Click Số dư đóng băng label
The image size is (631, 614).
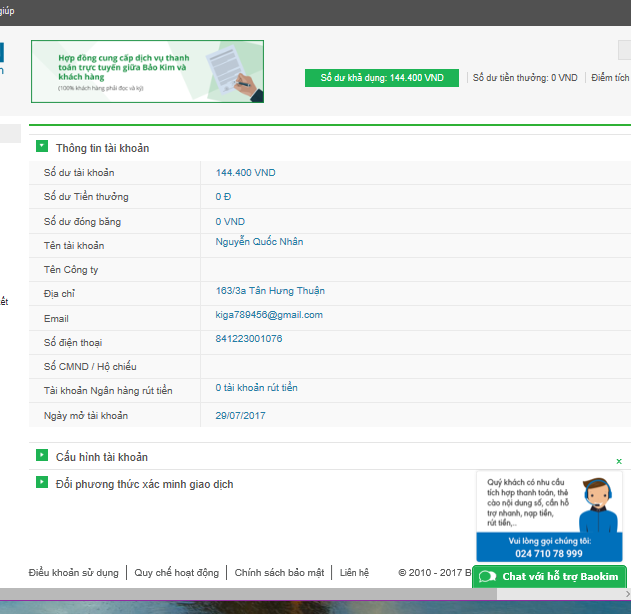click(82, 222)
